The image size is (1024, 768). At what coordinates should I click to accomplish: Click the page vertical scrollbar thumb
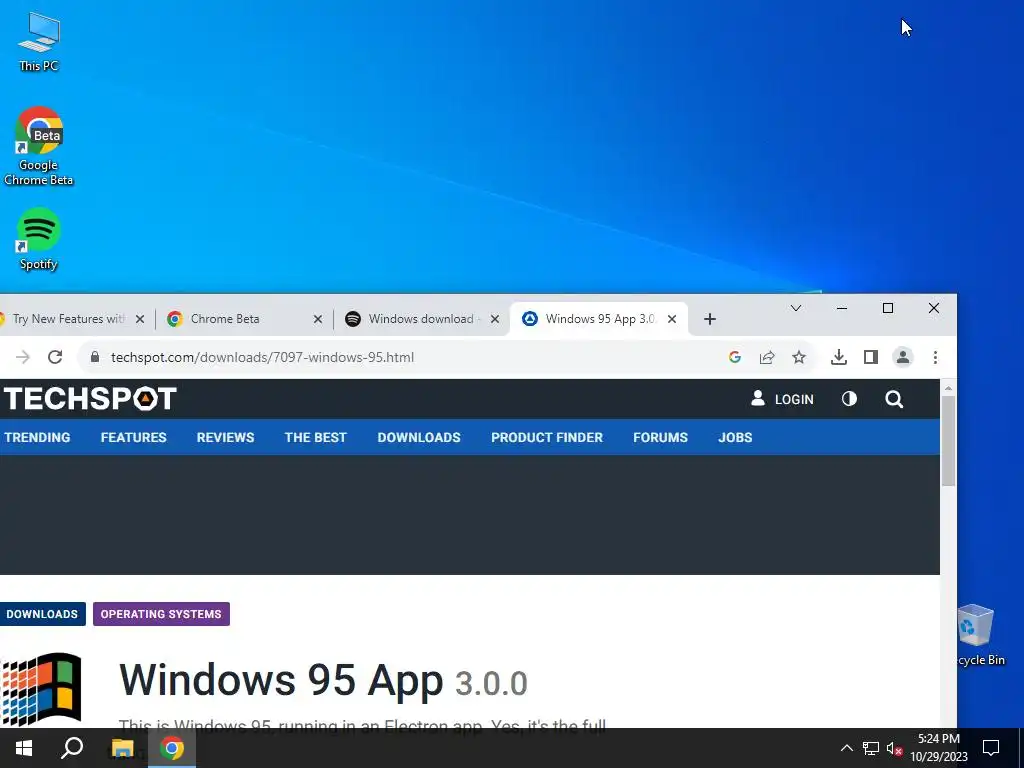tap(948, 441)
